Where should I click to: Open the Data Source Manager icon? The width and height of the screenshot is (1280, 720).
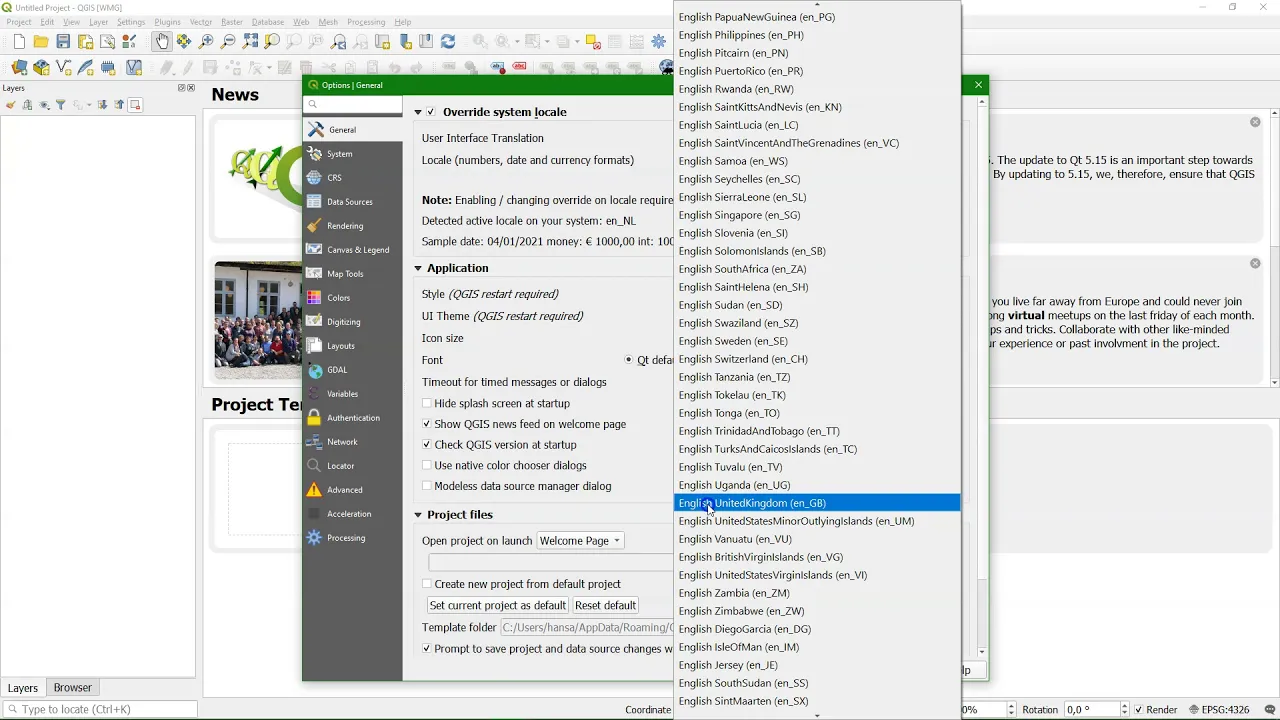[x=19, y=68]
